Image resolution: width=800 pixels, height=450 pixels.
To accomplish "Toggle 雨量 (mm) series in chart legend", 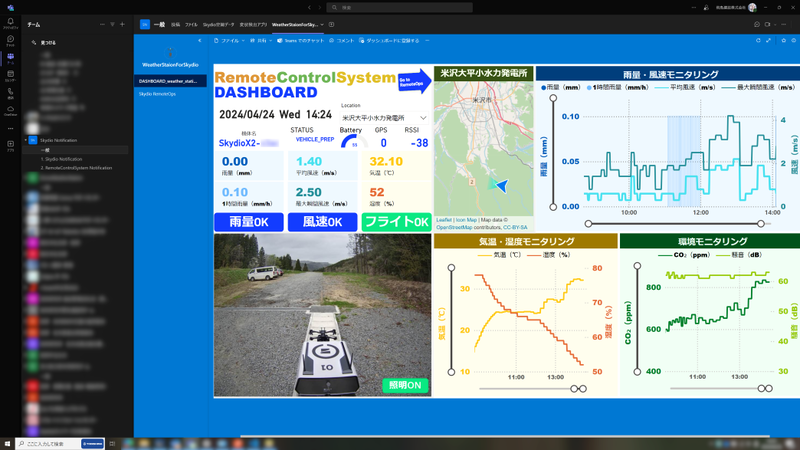I will tap(564, 87).
